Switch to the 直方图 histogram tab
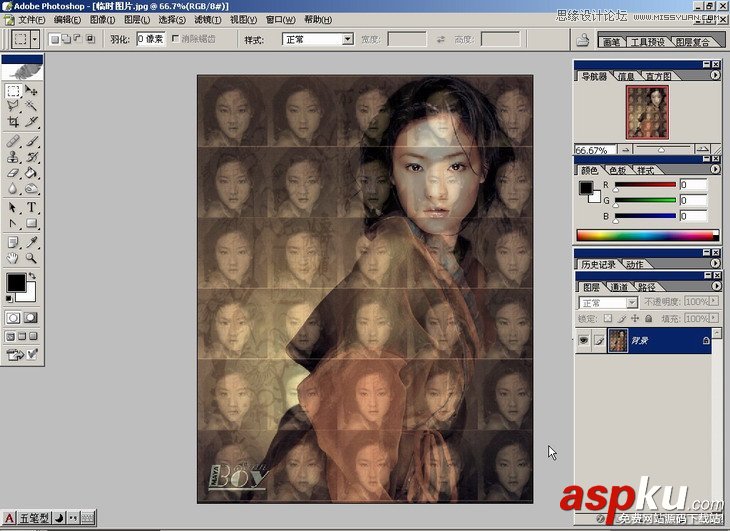This screenshot has height=531, width=730. pyautogui.click(x=658, y=76)
